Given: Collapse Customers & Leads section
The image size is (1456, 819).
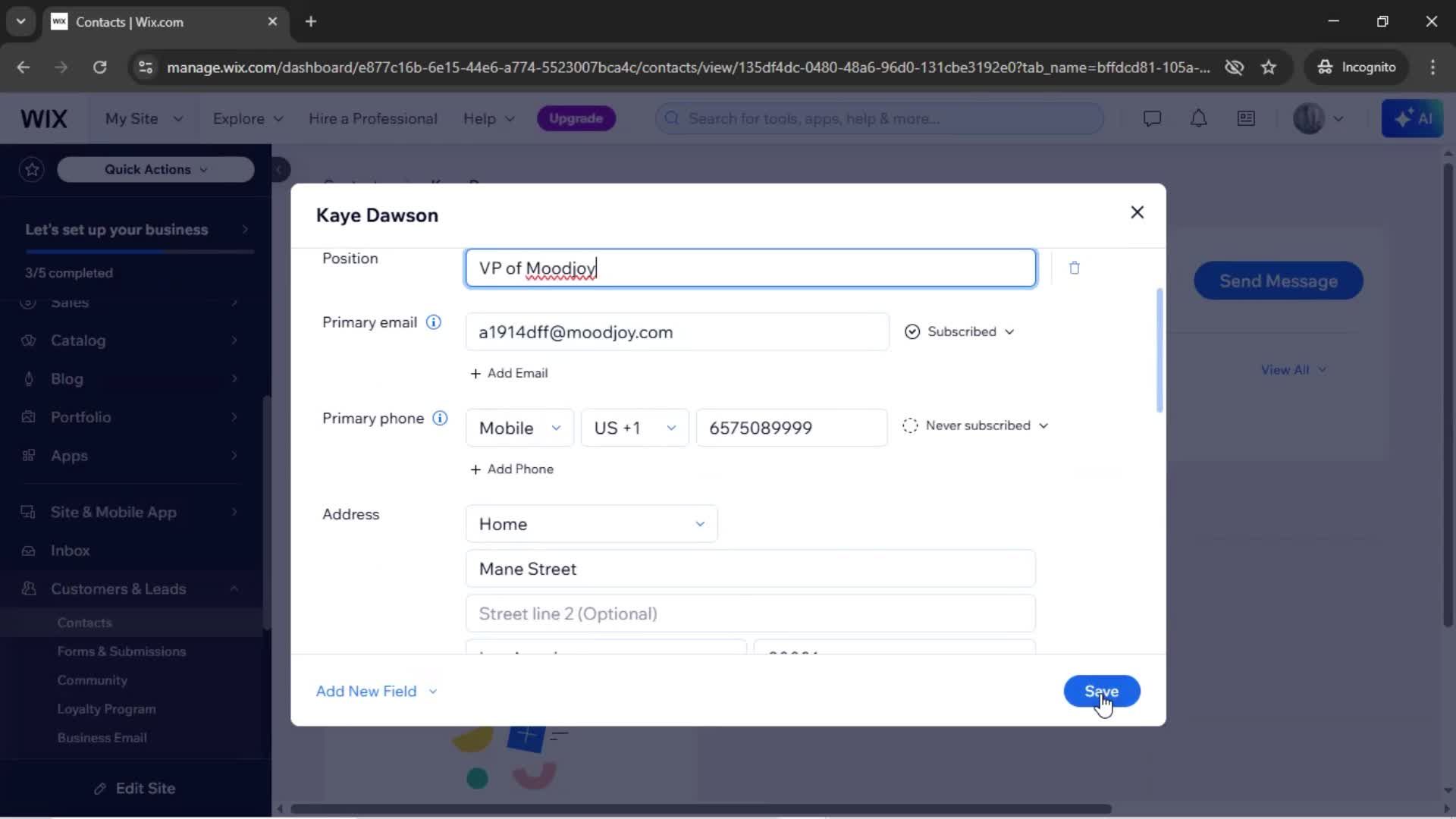Looking at the screenshot, I should tap(130, 589).
